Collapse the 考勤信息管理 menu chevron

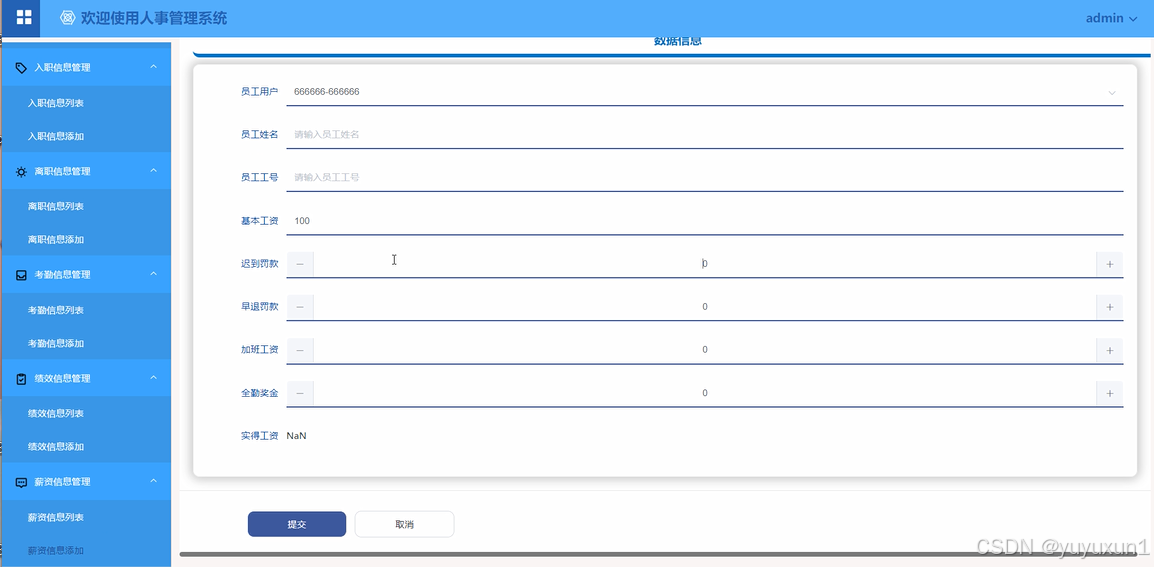point(154,274)
